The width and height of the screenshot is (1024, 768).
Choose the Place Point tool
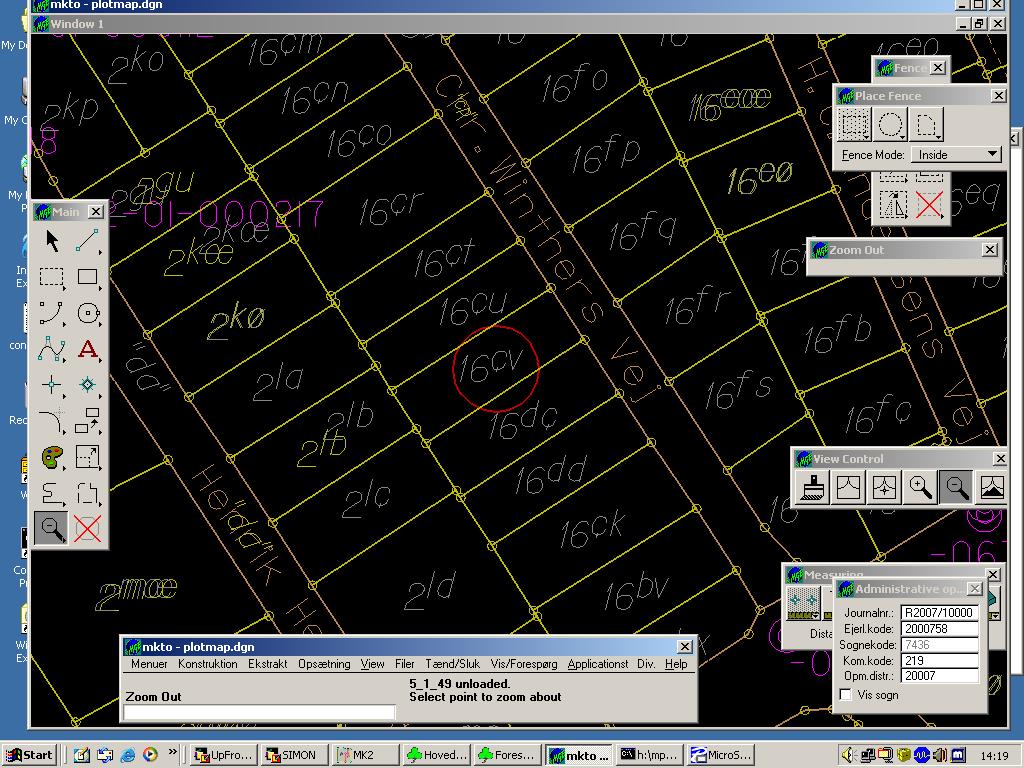[x=52, y=385]
